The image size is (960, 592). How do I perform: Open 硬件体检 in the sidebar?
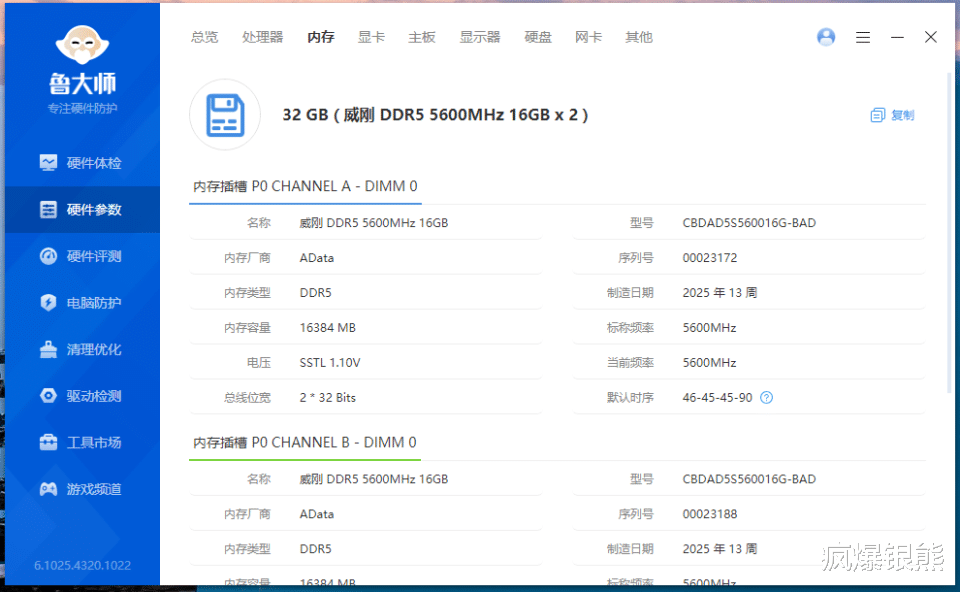pos(82,163)
